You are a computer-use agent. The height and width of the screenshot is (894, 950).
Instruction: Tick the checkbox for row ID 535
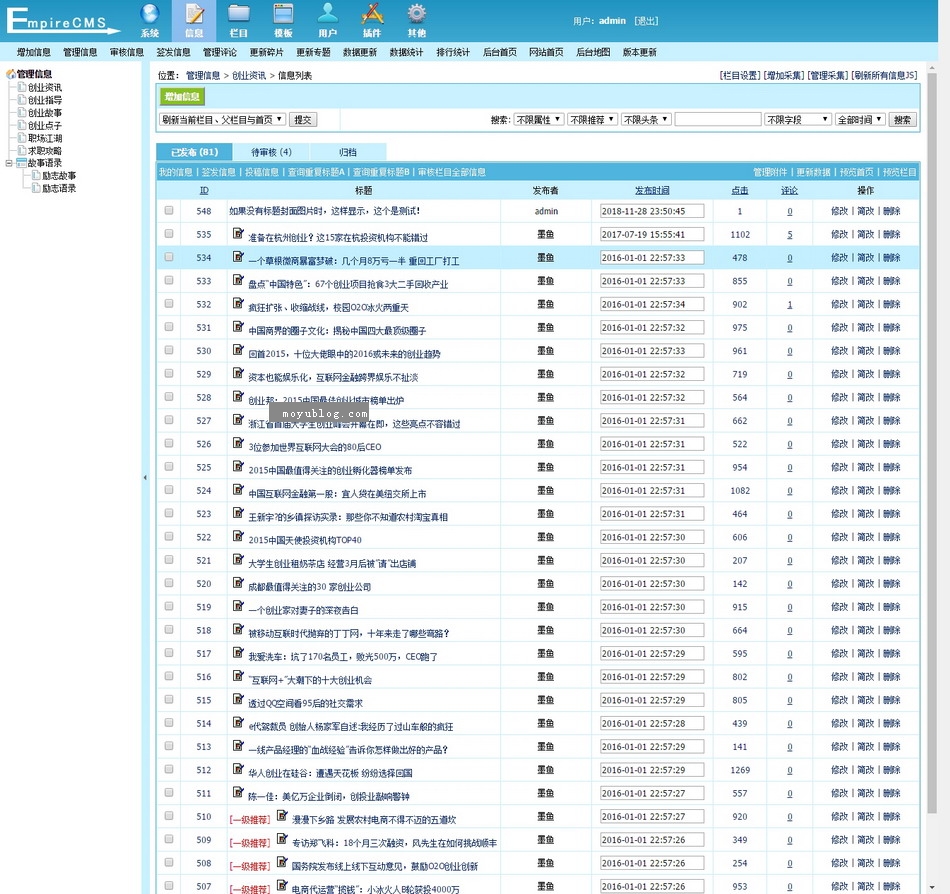point(169,233)
